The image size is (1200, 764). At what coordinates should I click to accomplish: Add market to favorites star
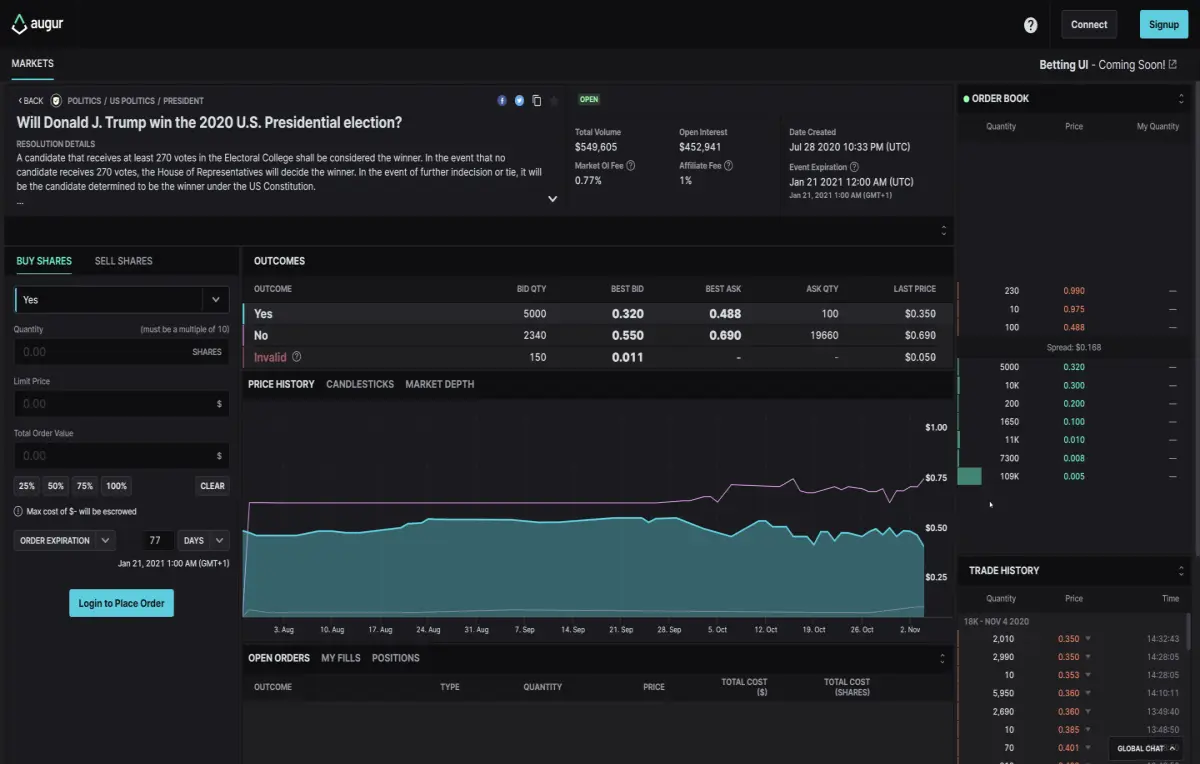[554, 101]
